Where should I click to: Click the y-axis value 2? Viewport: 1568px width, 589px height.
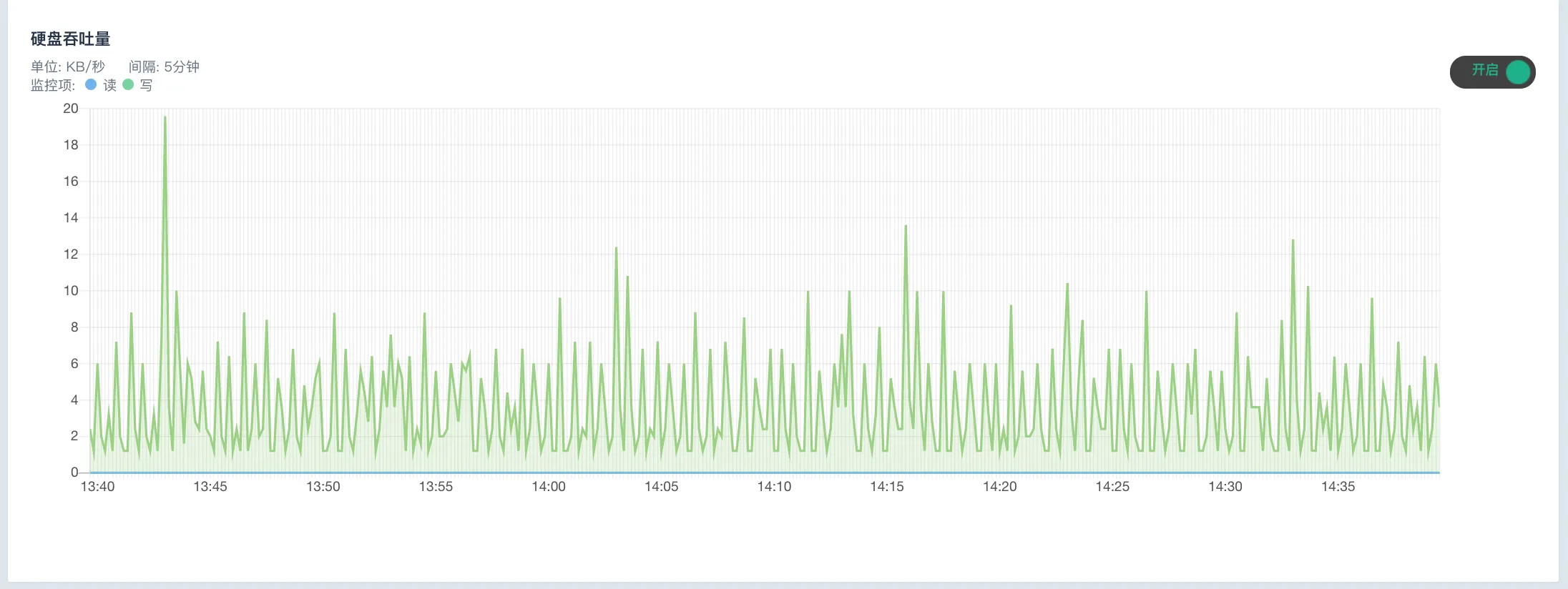click(74, 436)
